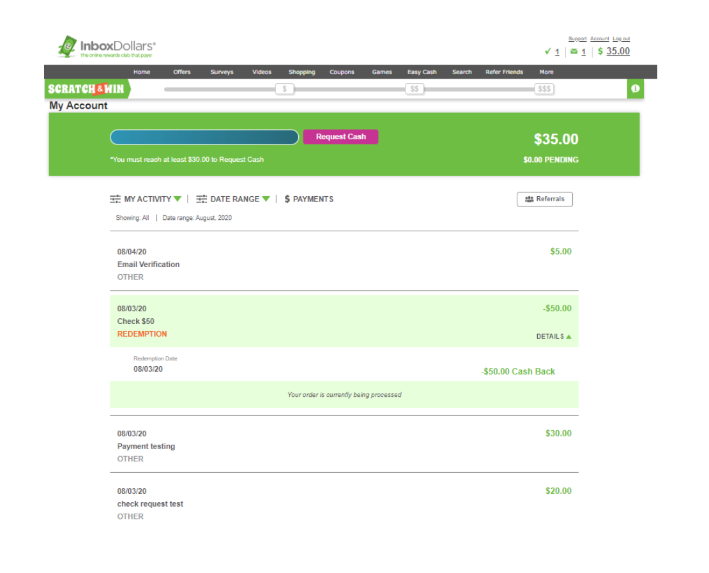709x573 pixels.
Task: Open the Shopping menu item
Action: tap(302, 72)
